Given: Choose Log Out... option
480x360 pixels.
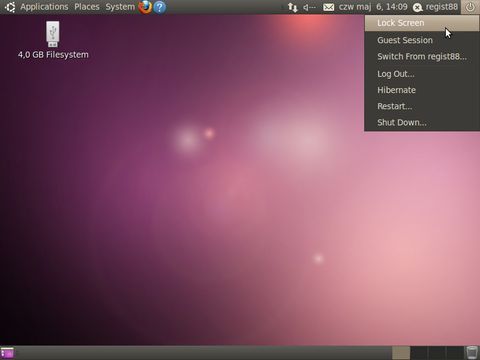Looking at the screenshot, I should click(422, 74).
